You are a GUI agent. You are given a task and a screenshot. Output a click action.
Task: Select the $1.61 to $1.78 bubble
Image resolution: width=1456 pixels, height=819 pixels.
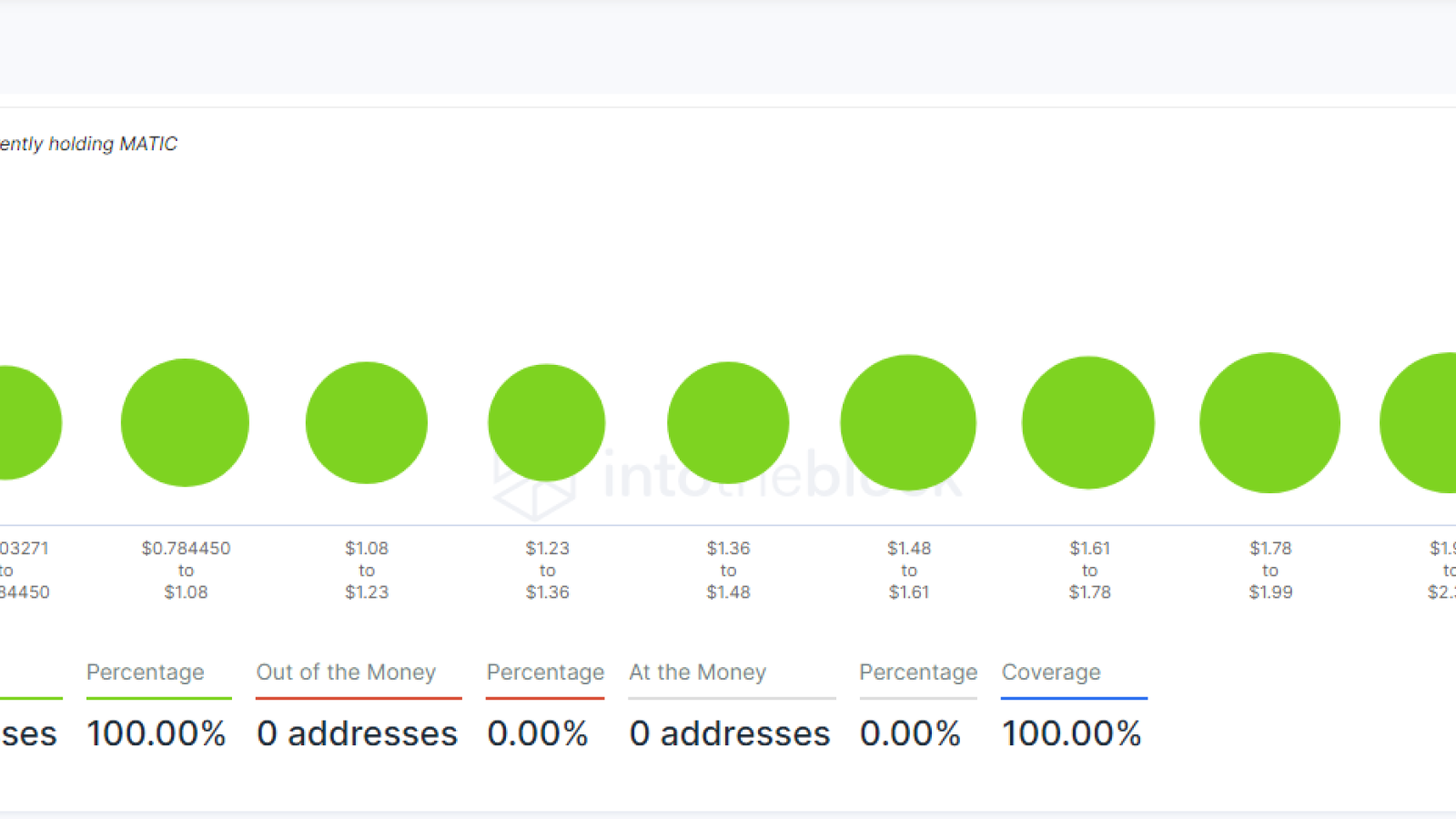pyautogui.click(x=1088, y=422)
